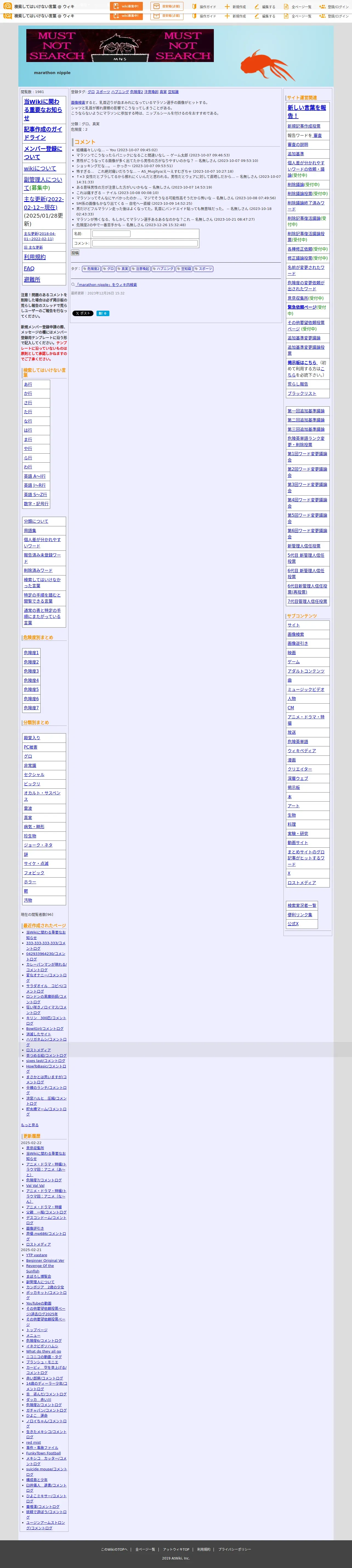
Task: Select the スポーツ tag chip
Action: 204,268
